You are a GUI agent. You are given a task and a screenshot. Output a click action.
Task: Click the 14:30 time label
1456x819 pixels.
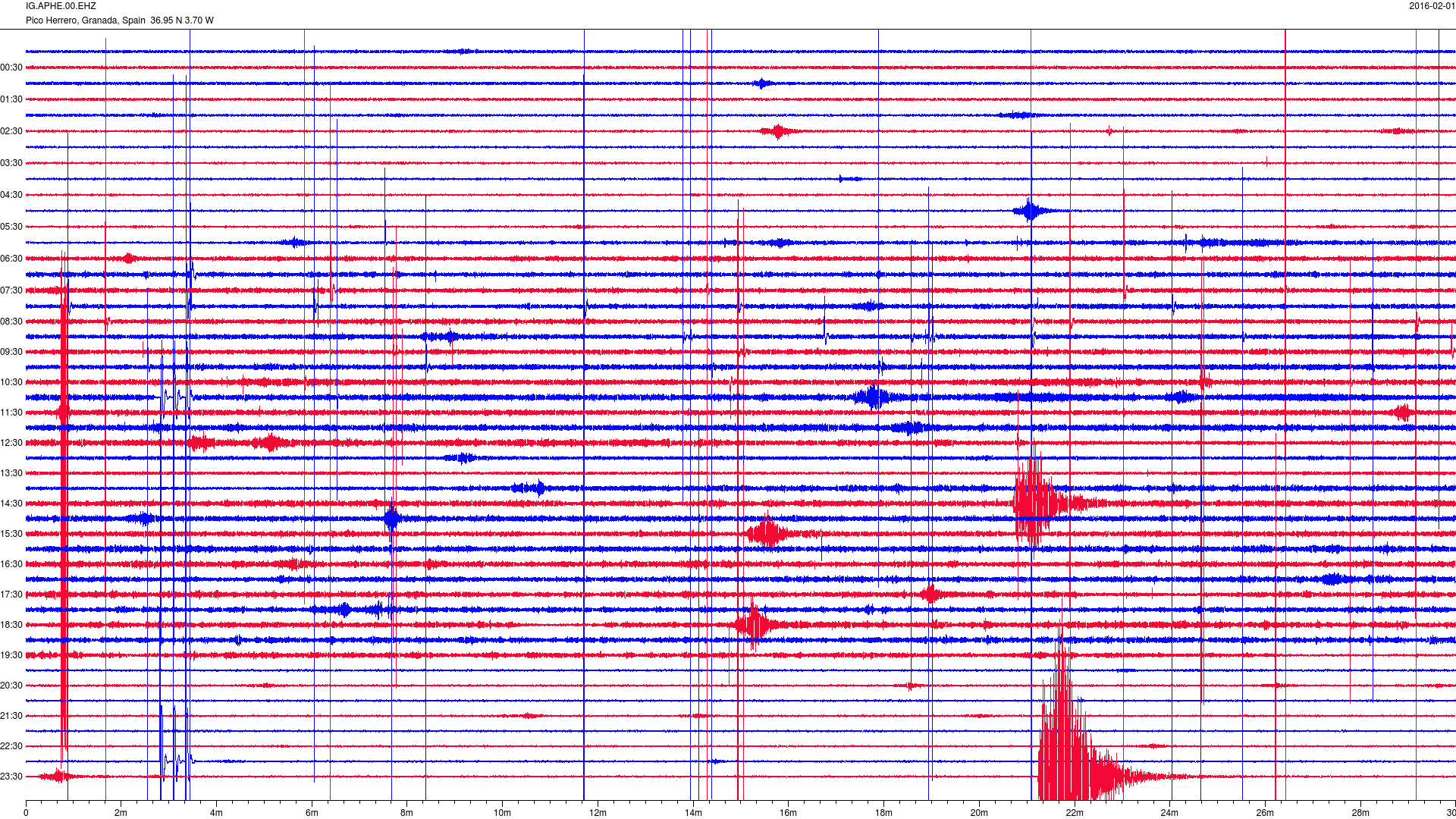coord(11,504)
